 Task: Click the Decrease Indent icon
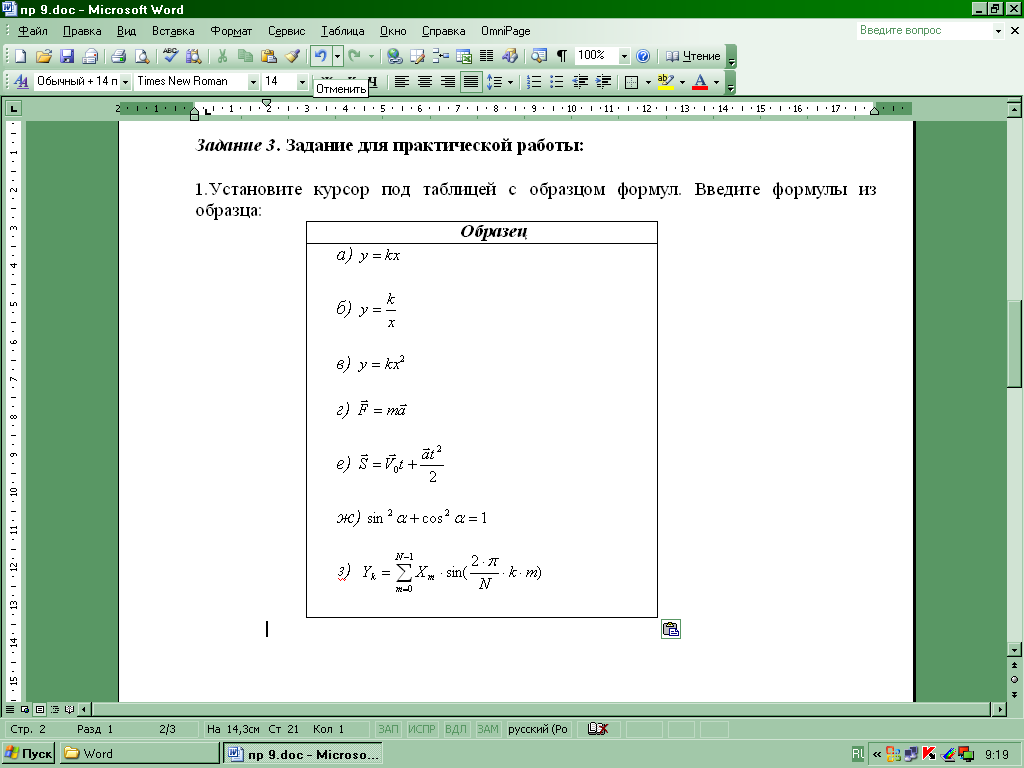(580, 82)
